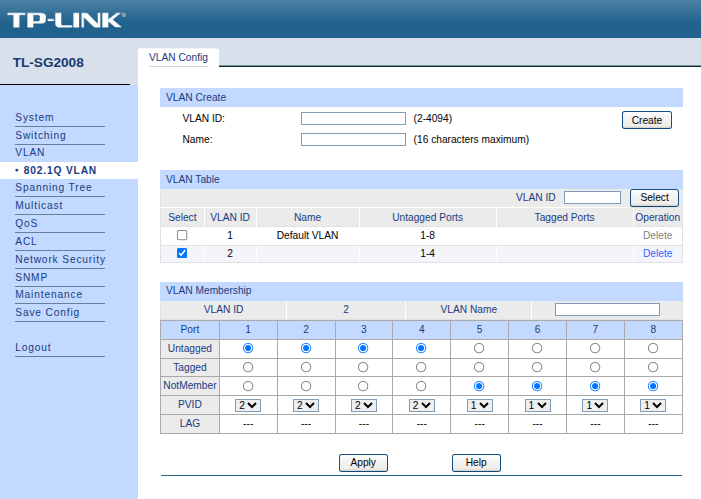Click the 'Tagged Ports' column header
701x499 pixels.
(x=564, y=217)
